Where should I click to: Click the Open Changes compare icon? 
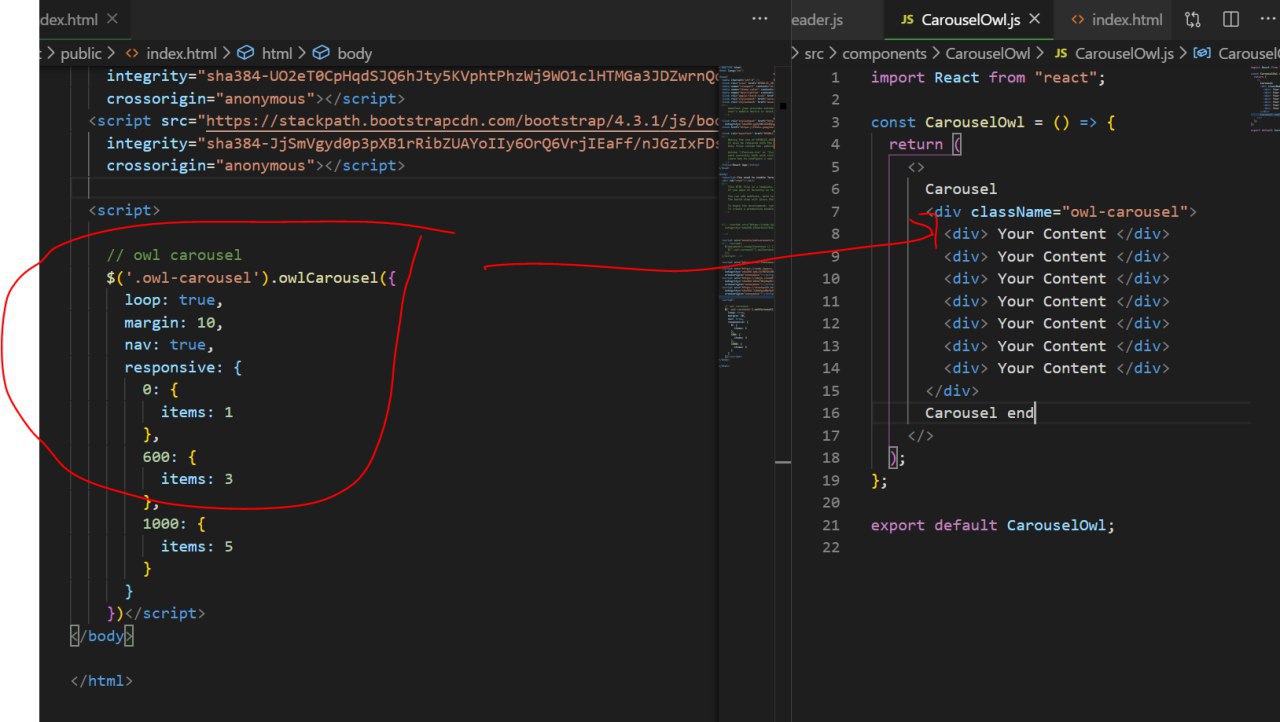(x=1193, y=19)
